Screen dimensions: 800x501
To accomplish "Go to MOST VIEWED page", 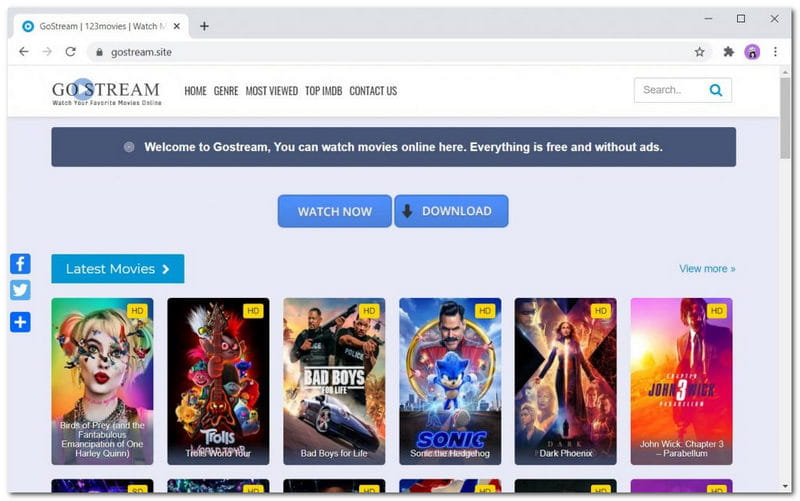I will point(272,91).
